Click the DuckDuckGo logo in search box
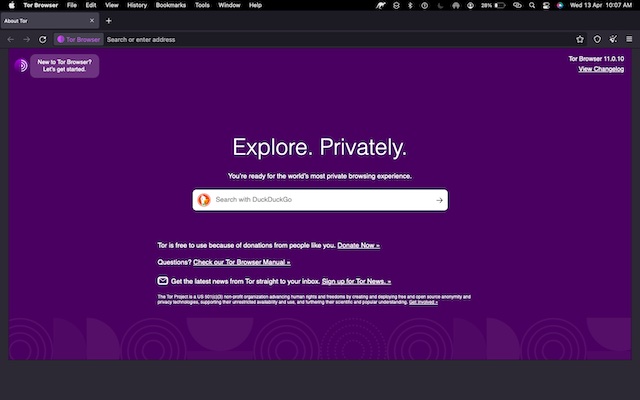This screenshot has height=400, width=640. 204,200
